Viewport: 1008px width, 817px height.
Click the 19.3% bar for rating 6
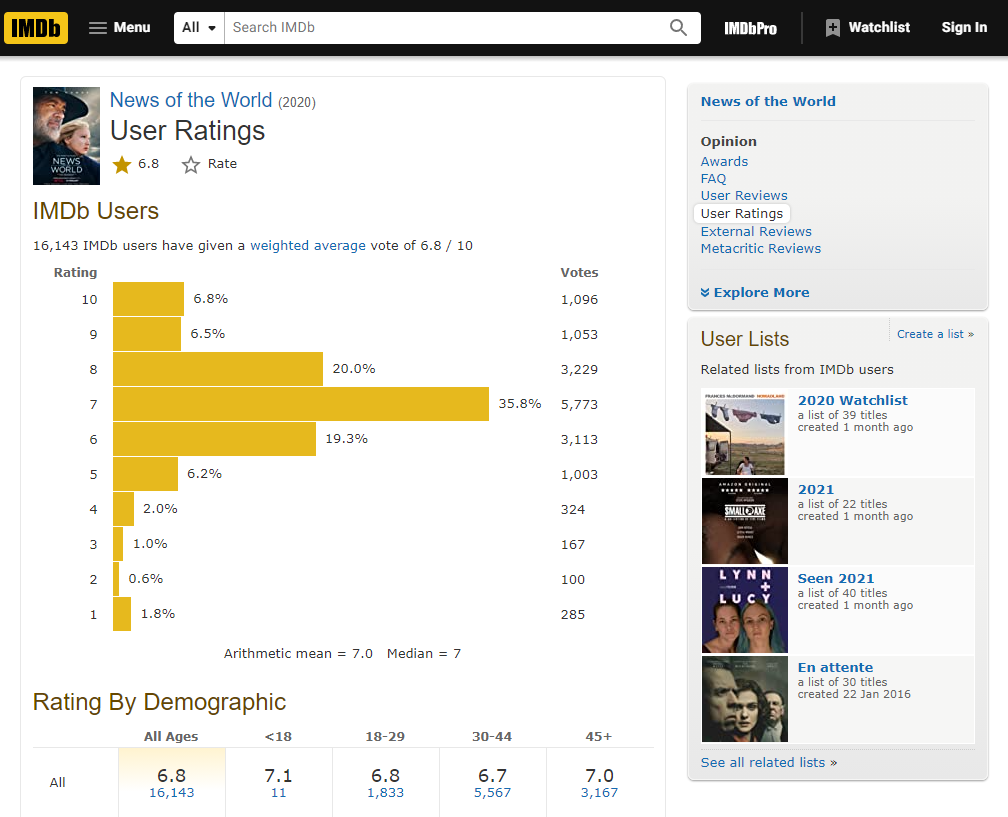[214, 439]
